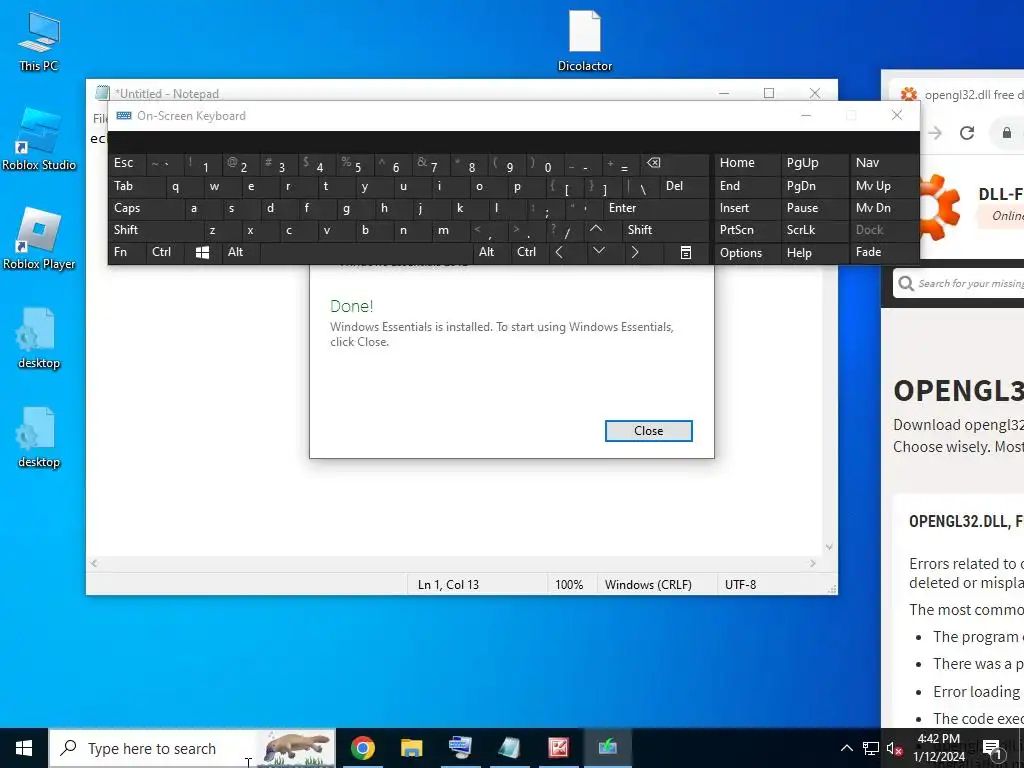Open the red taskbar application icon
Screen dimensions: 1024x768
point(558,748)
